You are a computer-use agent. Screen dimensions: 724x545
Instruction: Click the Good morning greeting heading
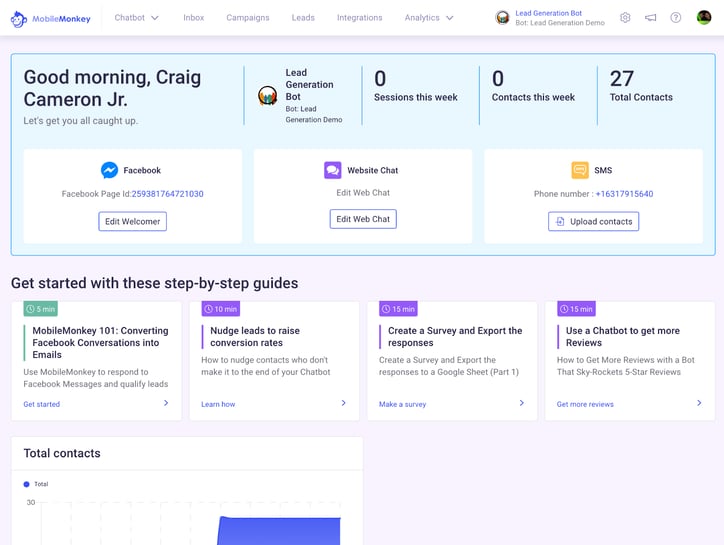(112, 88)
